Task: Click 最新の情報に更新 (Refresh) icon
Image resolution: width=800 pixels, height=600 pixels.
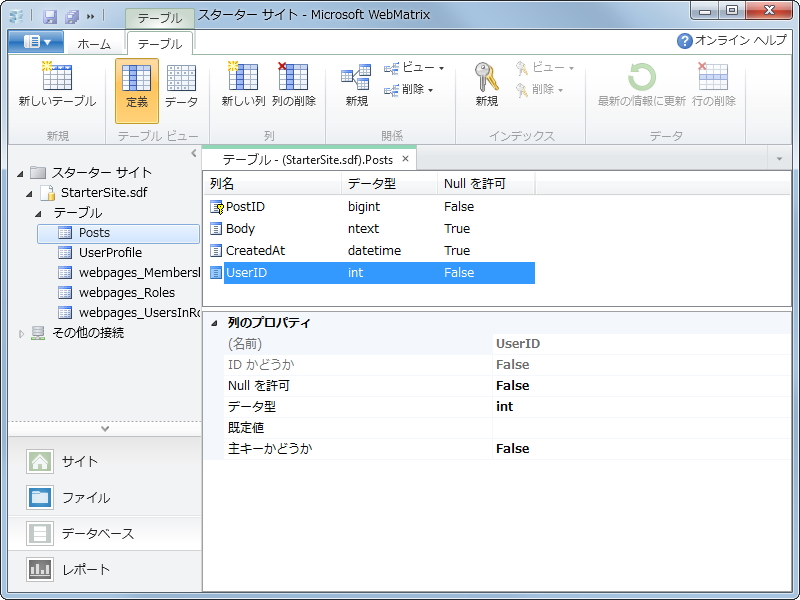Action: pyautogui.click(x=641, y=77)
